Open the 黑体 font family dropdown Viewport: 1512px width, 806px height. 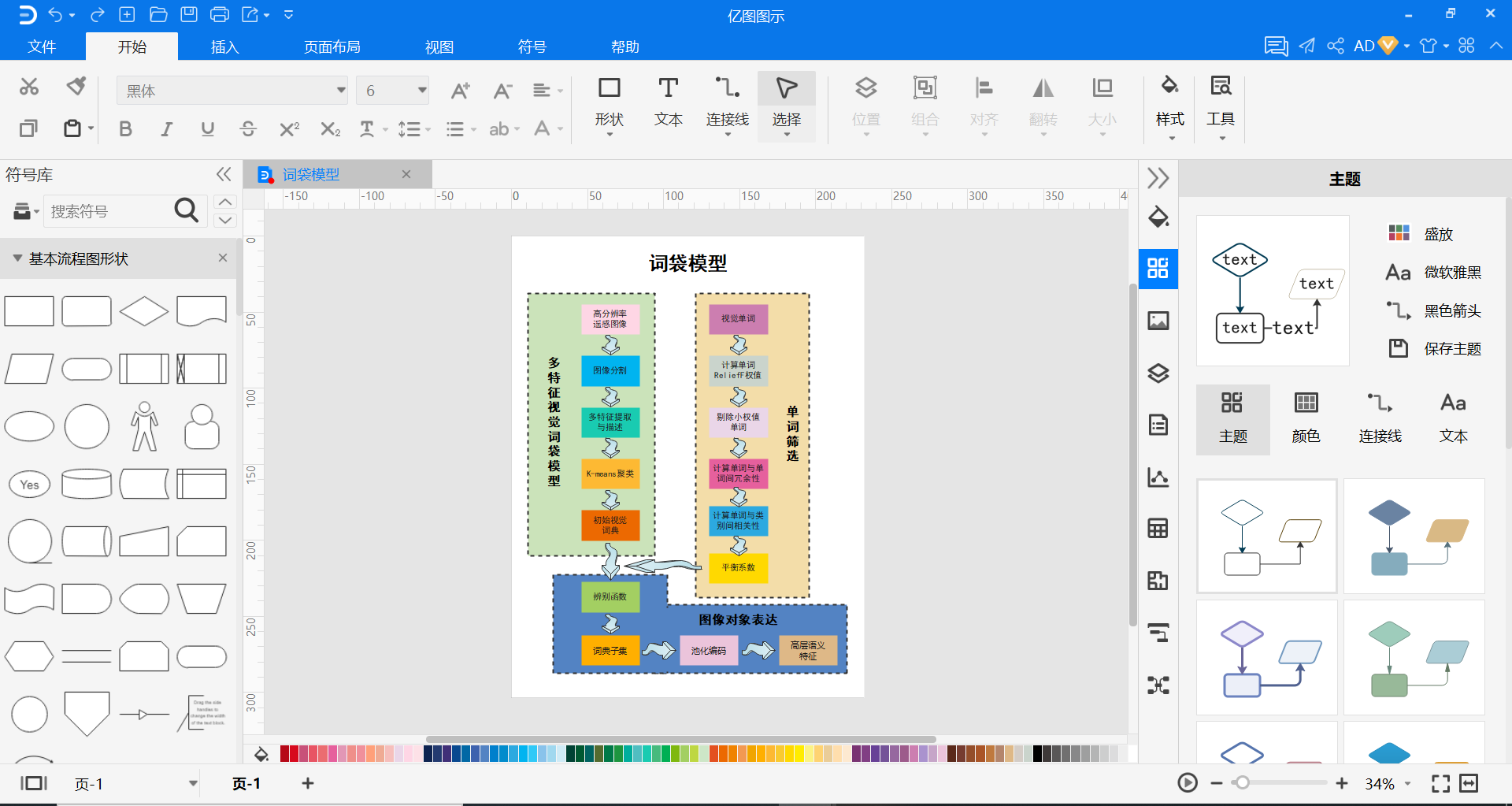[x=341, y=91]
